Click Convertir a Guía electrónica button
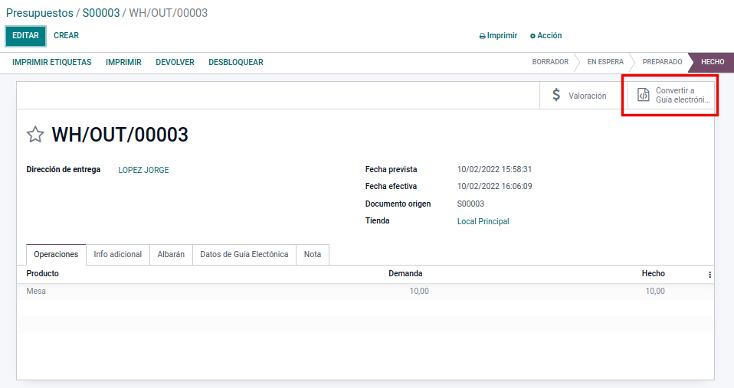The height and width of the screenshot is (388, 734). point(671,95)
